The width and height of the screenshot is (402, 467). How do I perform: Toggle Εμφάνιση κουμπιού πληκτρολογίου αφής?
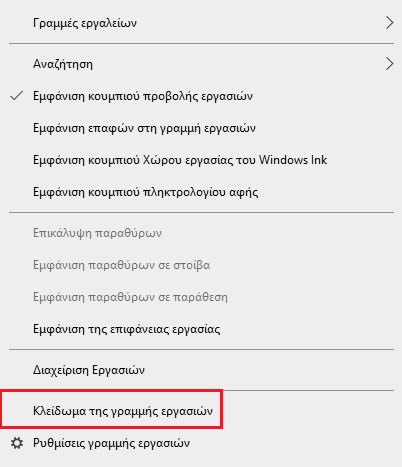coord(201,192)
